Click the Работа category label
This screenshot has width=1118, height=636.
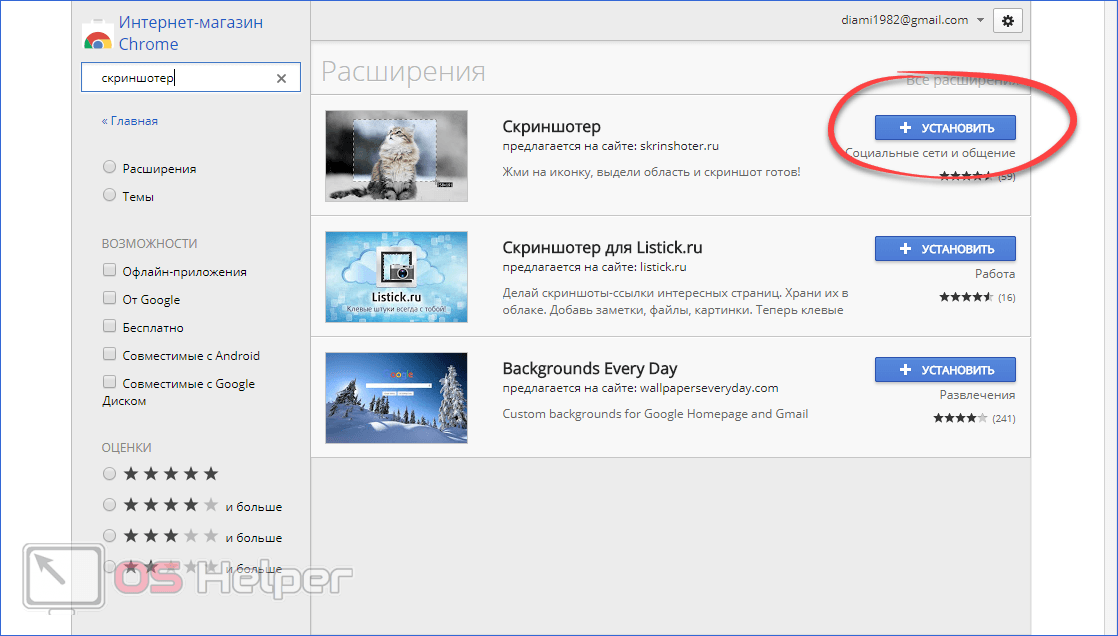995,274
